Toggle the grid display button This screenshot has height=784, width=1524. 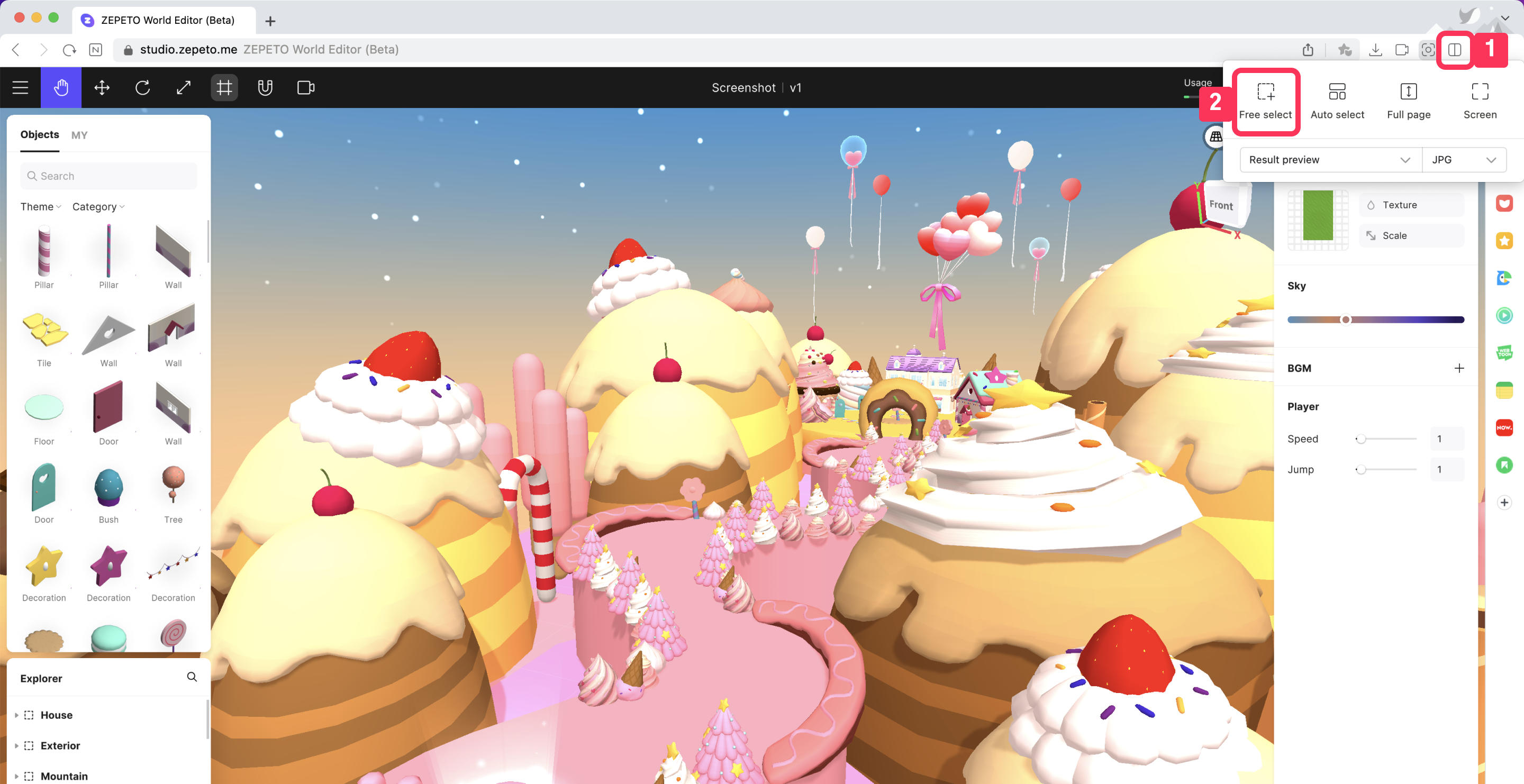click(224, 87)
